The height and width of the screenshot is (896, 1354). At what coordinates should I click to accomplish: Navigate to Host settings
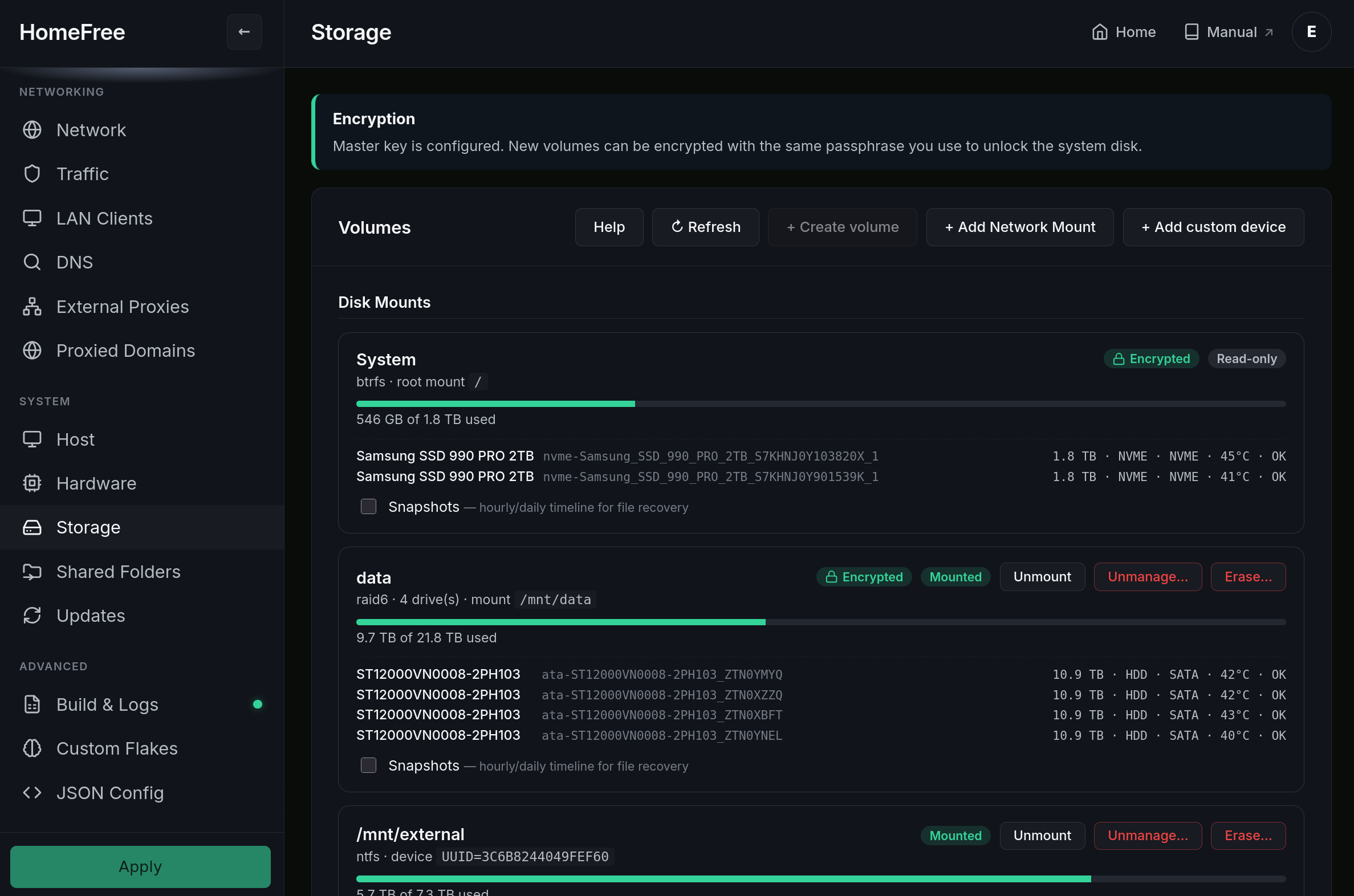point(142,439)
